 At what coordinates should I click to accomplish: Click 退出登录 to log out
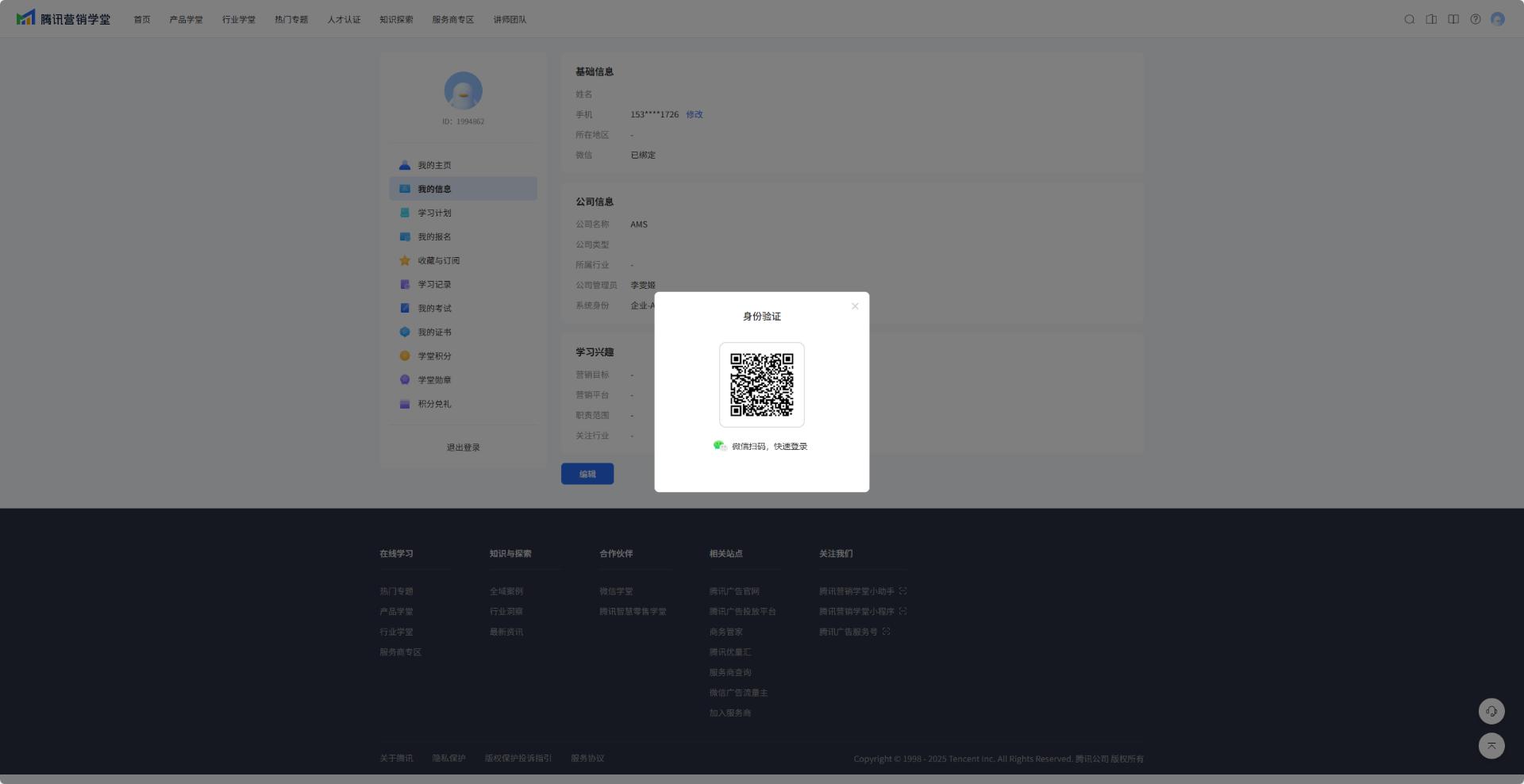[463, 448]
